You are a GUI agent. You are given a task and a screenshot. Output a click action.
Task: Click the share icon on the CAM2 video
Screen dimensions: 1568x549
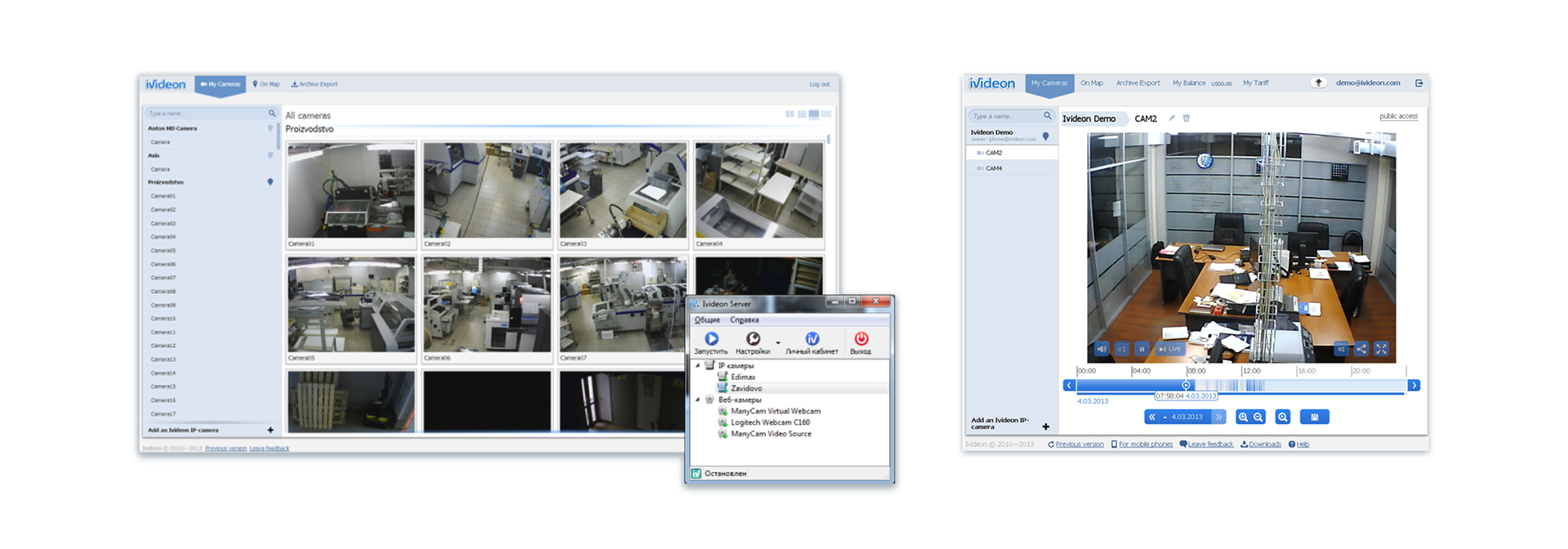[x=1361, y=349]
